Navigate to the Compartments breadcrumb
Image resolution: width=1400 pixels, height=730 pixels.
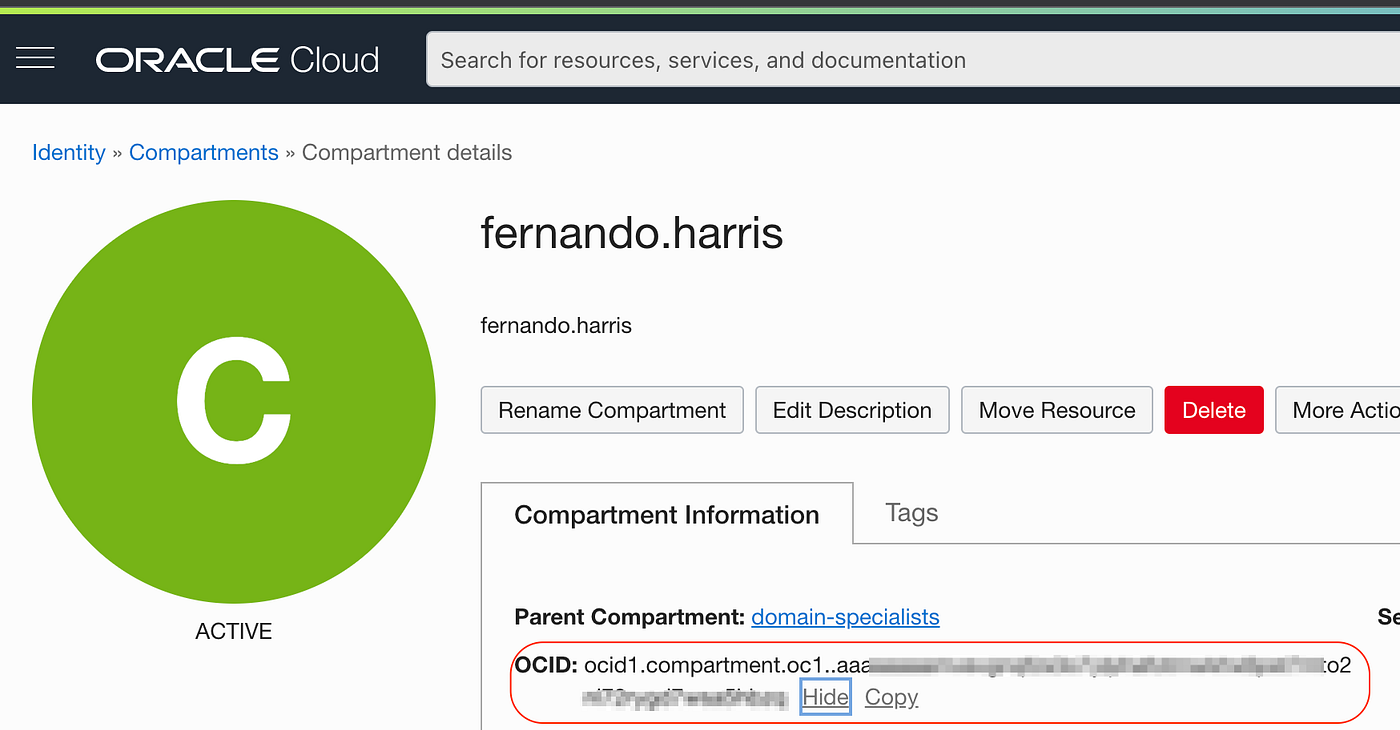[204, 153]
